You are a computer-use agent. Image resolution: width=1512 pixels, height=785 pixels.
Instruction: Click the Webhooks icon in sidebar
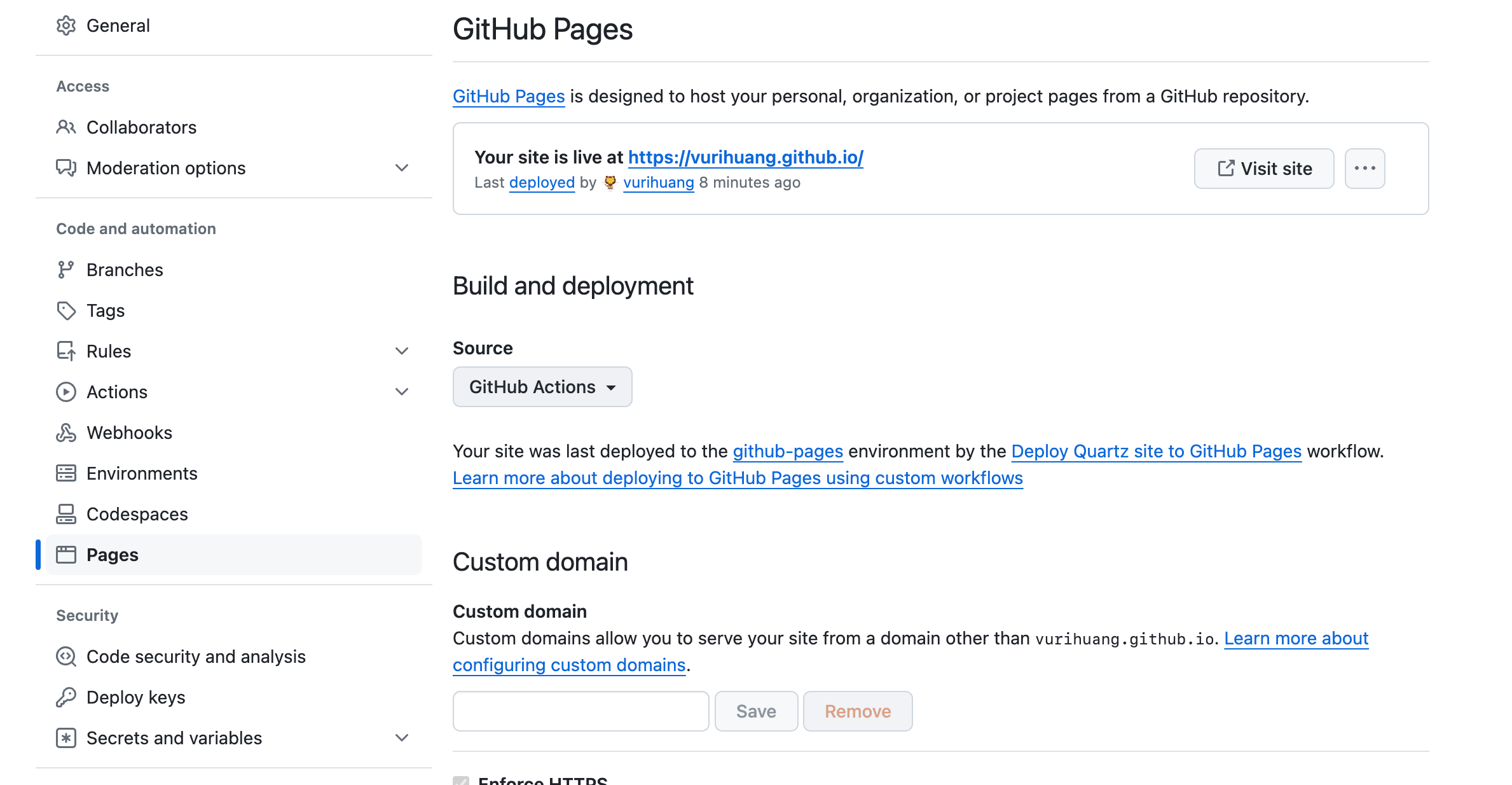[x=66, y=433]
